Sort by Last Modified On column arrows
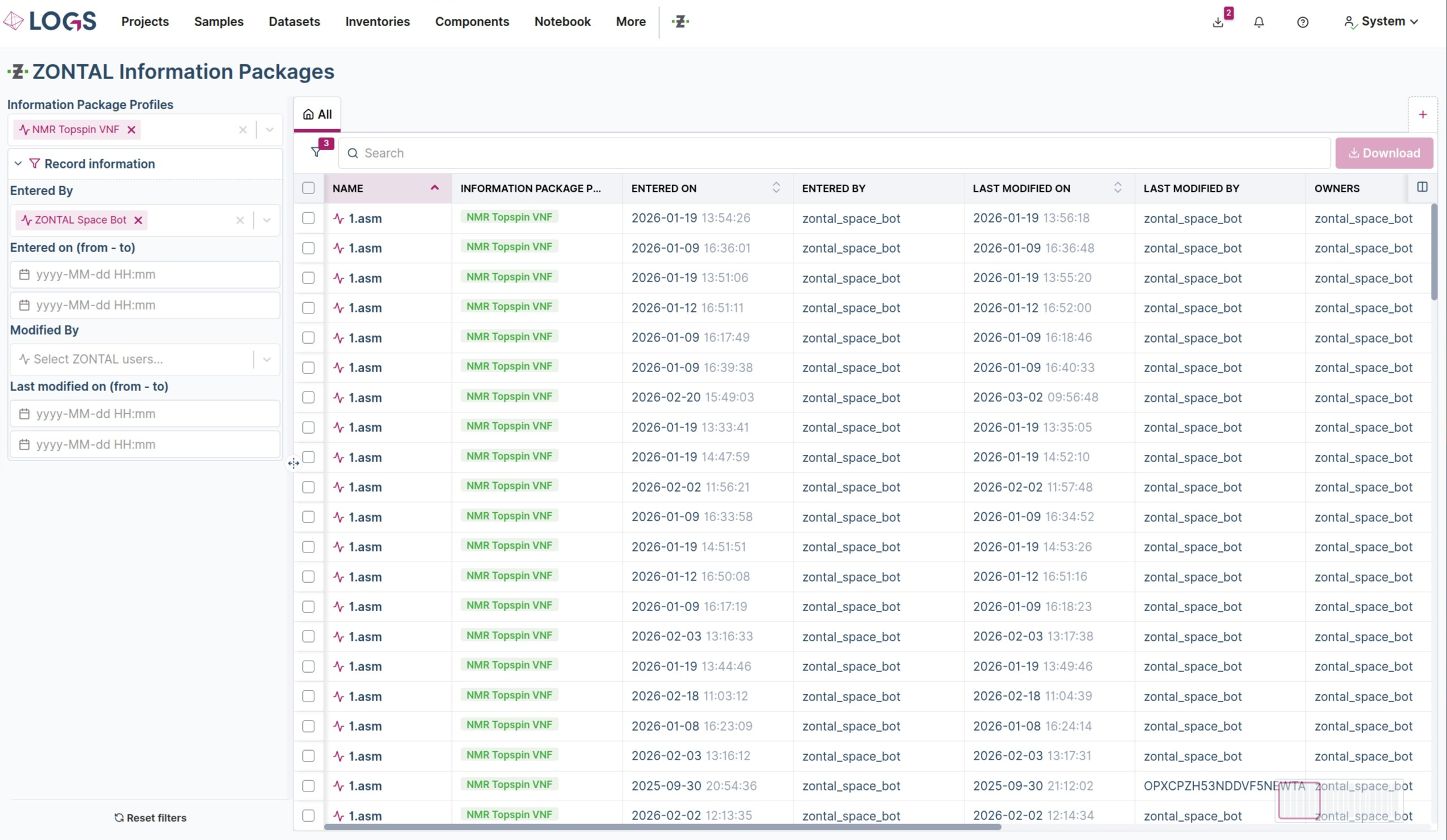The width and height of the screenshot is (1447, 840). pos(1117,188)
